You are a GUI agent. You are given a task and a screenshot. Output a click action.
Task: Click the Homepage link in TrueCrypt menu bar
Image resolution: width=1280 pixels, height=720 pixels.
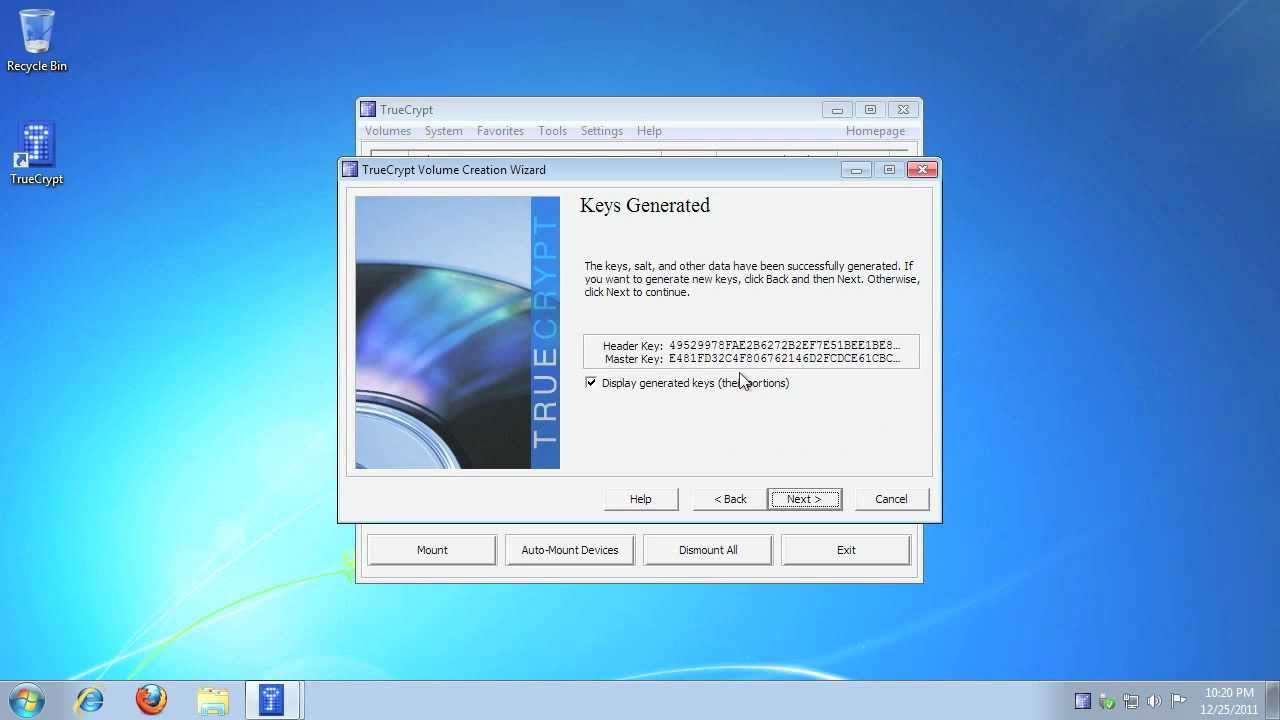click(875, 131)
